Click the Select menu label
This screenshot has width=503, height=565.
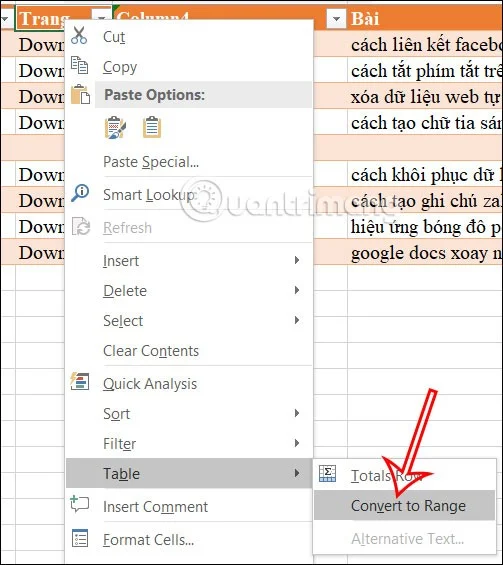123,321
